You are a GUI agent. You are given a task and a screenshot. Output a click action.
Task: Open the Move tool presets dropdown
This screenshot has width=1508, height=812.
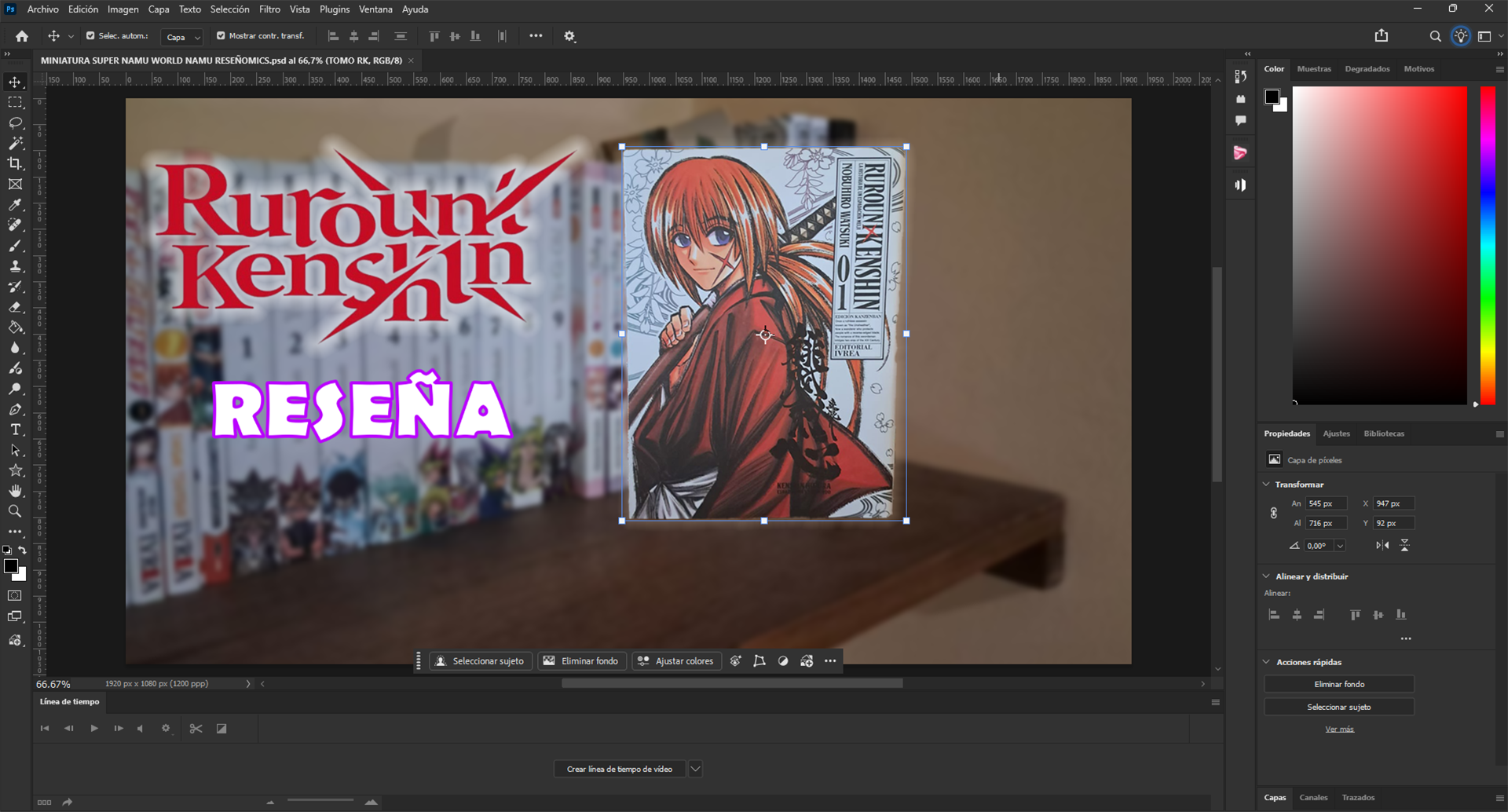coord(71,36)
